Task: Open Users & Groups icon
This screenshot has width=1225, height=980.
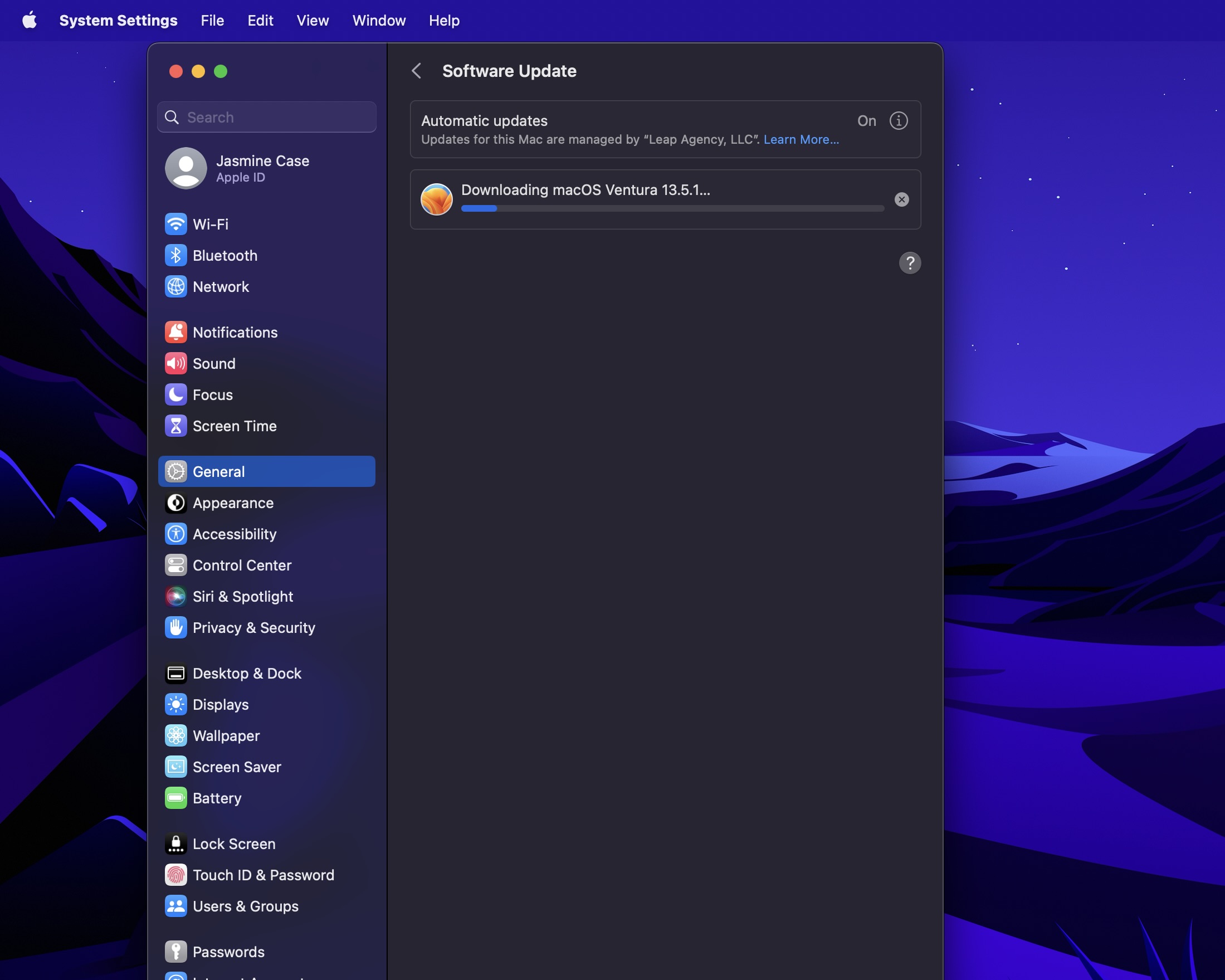Action: coord(175,906)
